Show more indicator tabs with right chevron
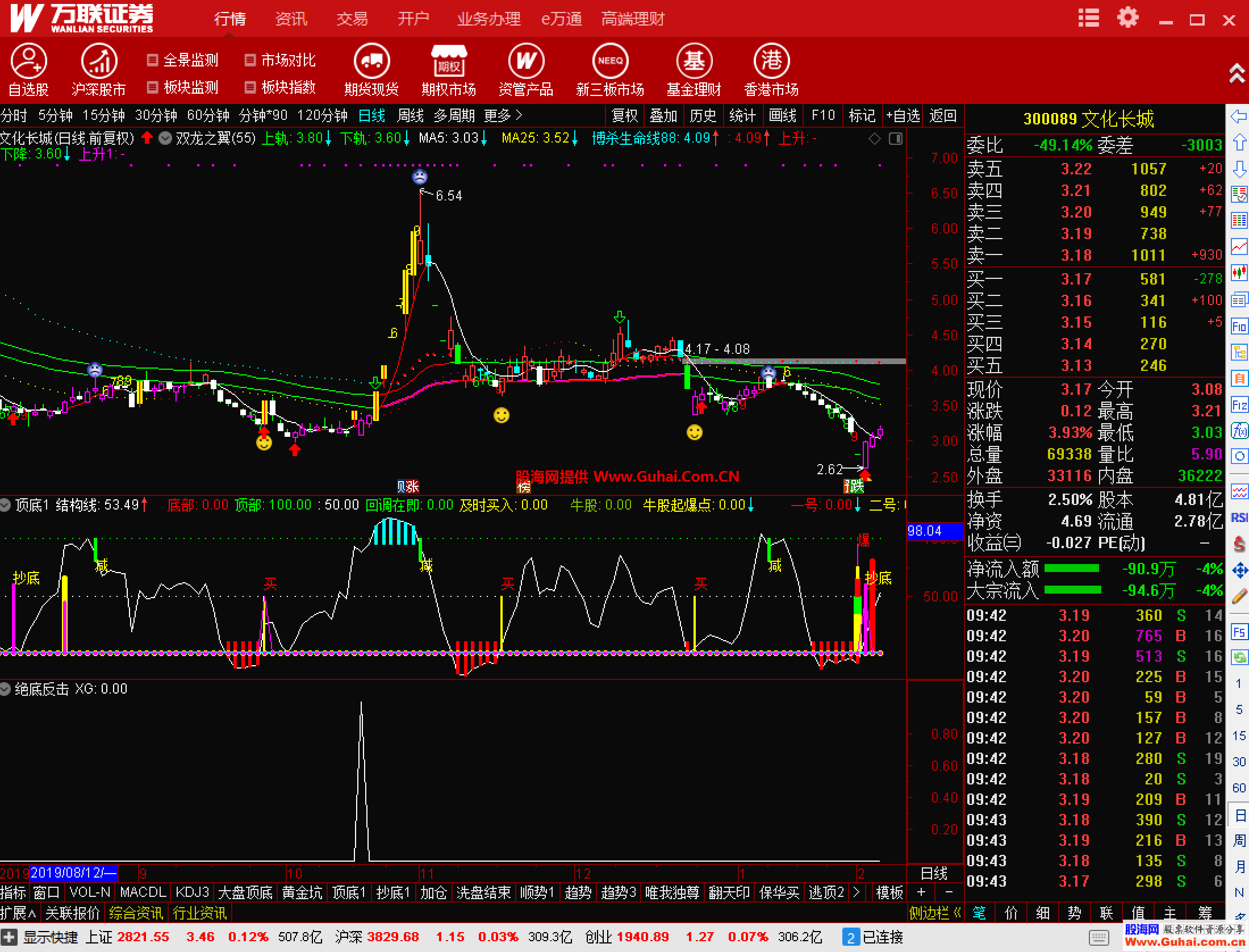The width and height of the screenshot is (1249, 952). (x=857, y=892)
